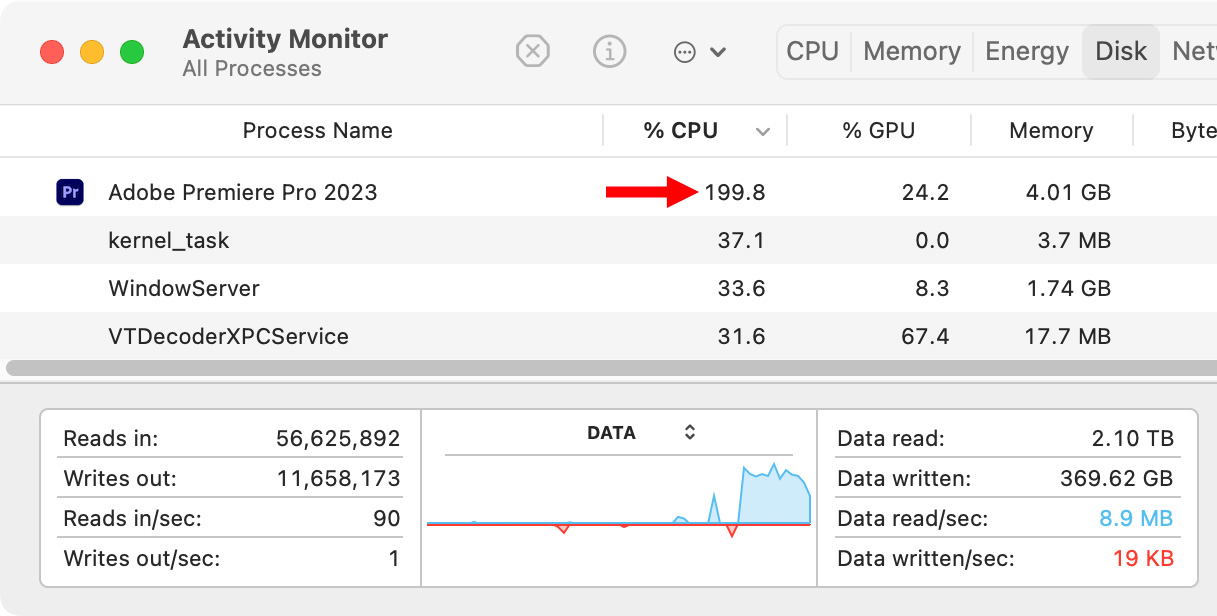Sort by the Process Name column
Screen dimensions: 1217x616
(x=317, y=131)
